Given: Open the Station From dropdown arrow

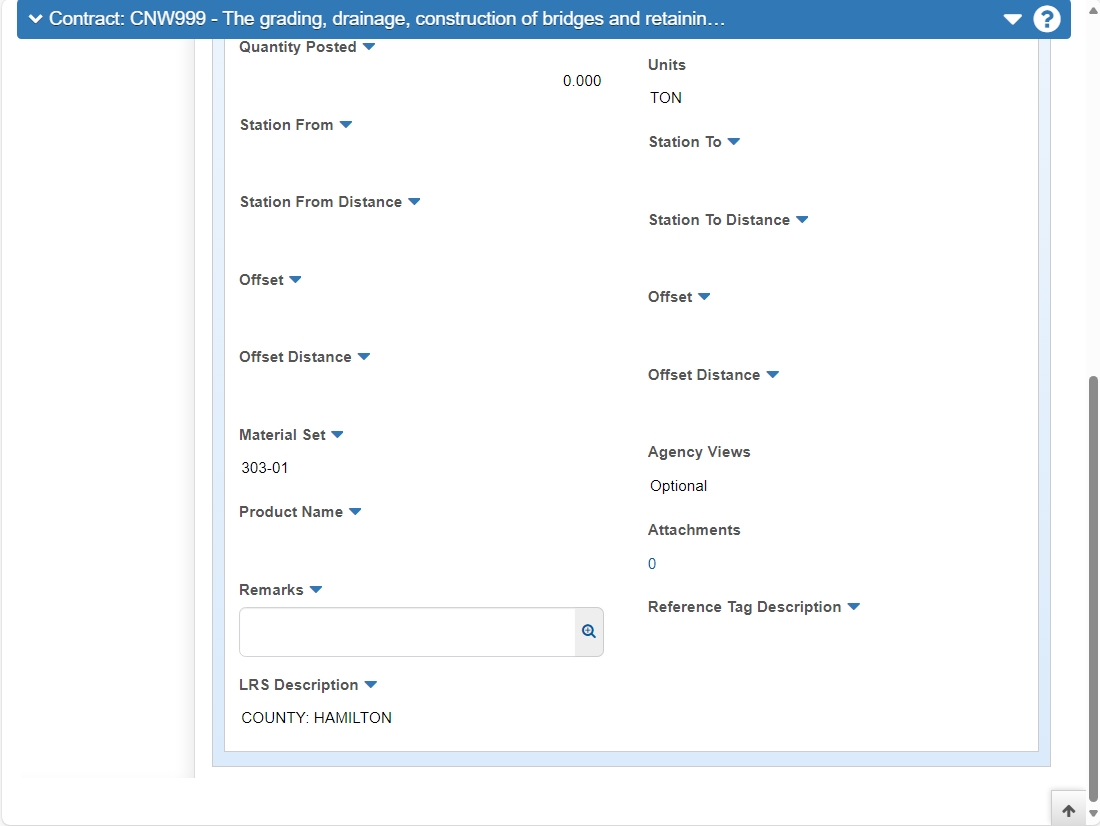Looking at the screenshot, I should (346, 125).
